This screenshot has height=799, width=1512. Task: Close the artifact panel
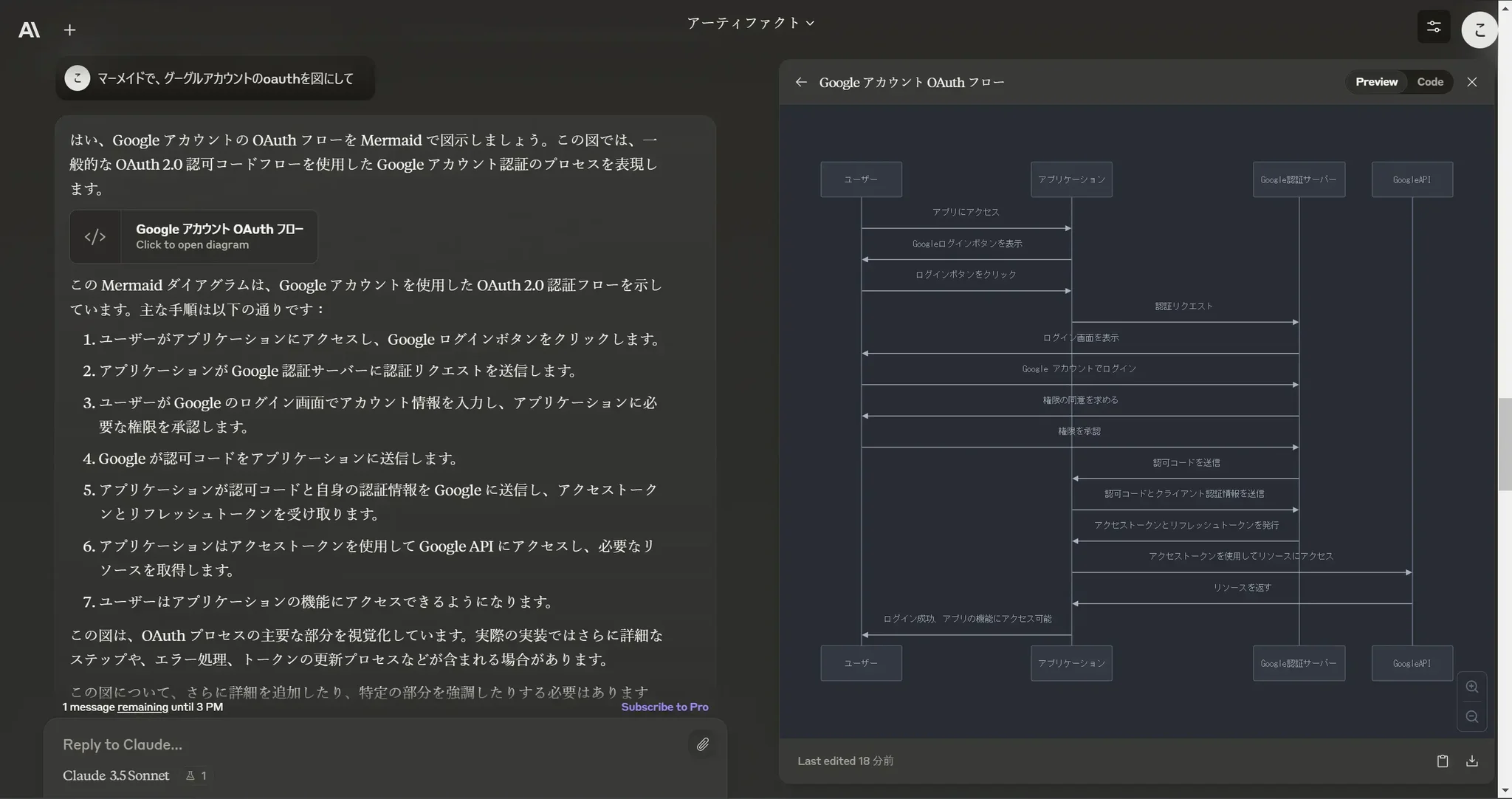(1471, 82)
